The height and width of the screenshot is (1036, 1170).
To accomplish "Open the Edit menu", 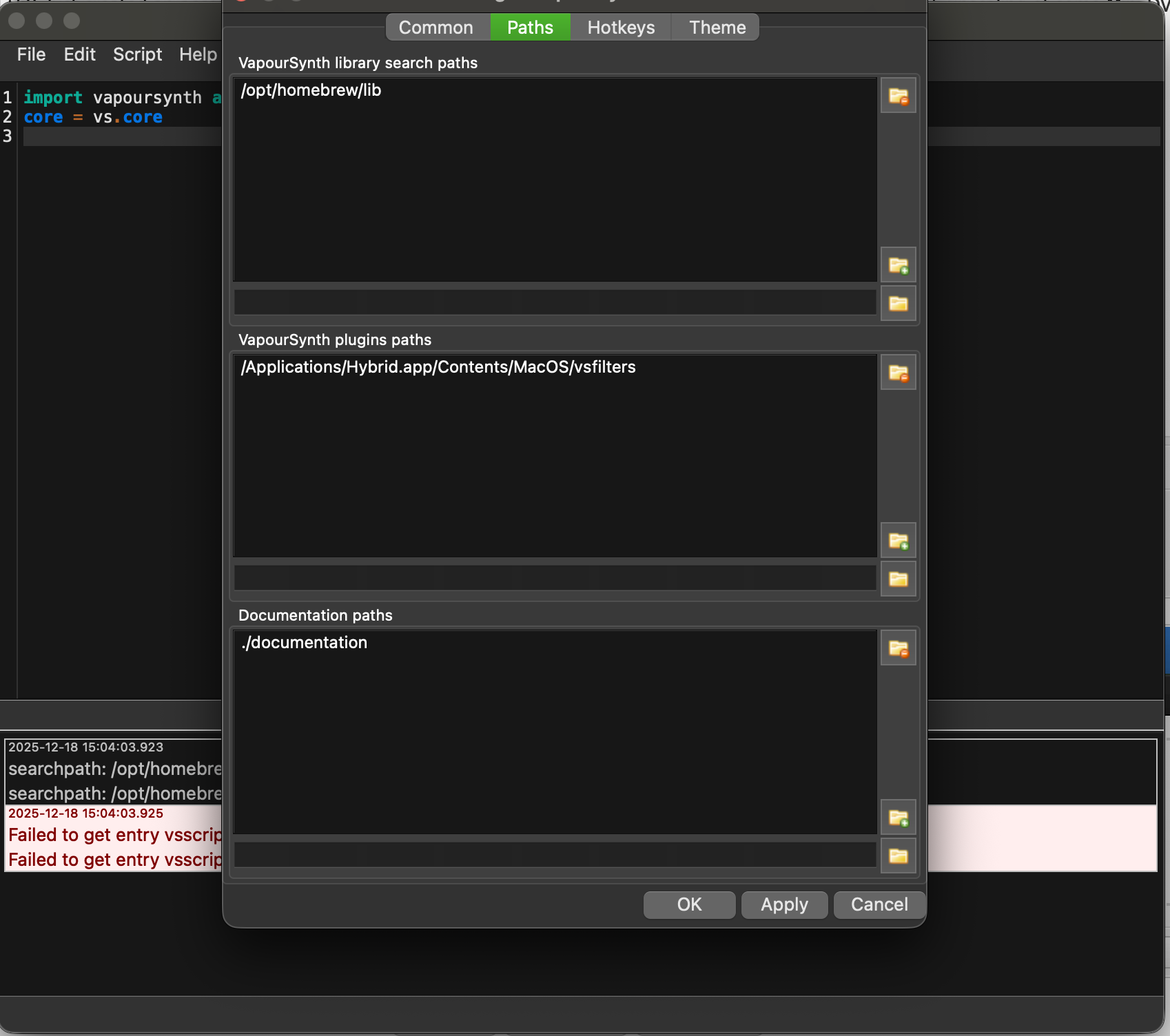I will (79, 54).
